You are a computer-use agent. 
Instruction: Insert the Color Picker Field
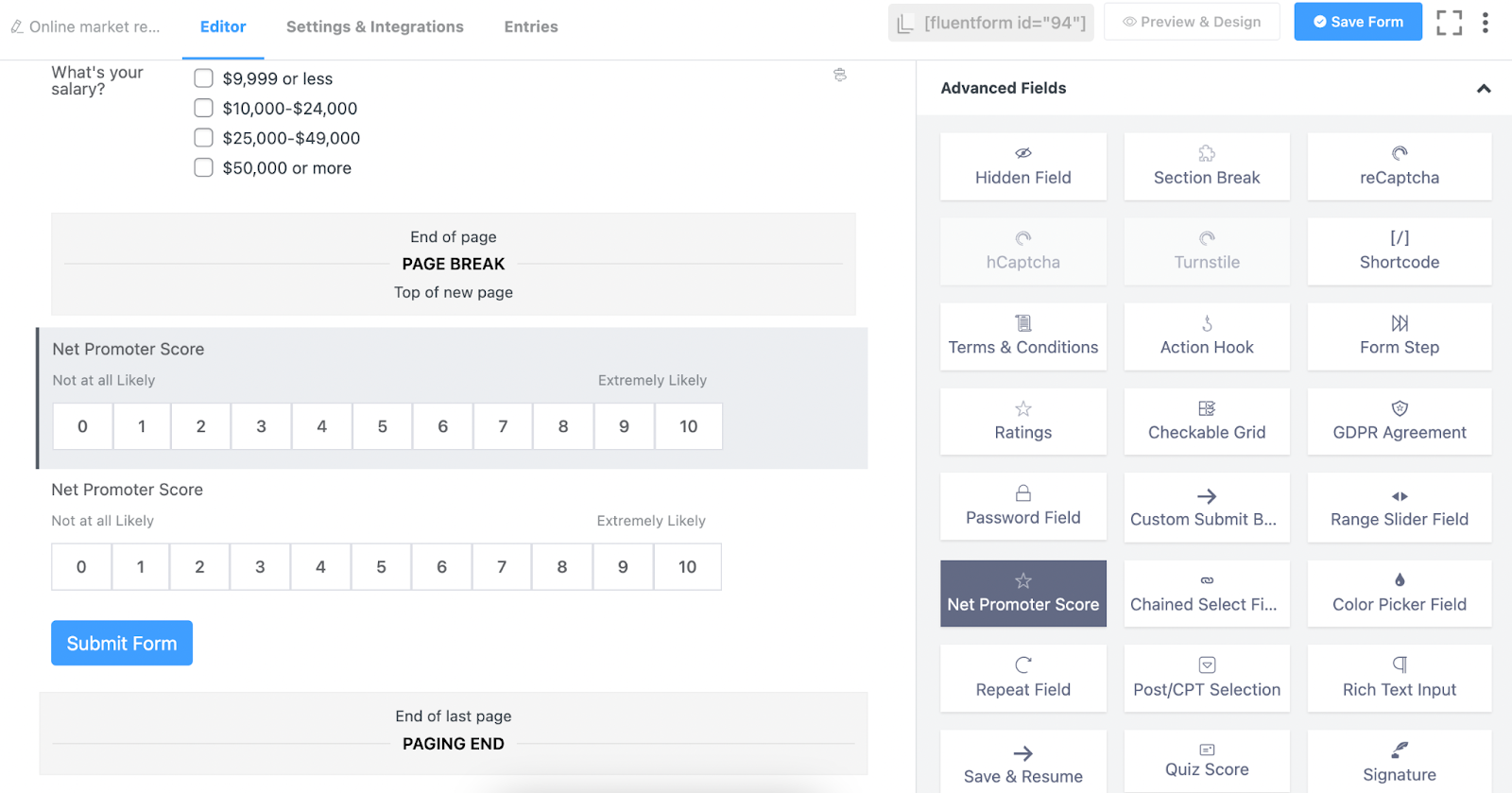[1399, 593]
